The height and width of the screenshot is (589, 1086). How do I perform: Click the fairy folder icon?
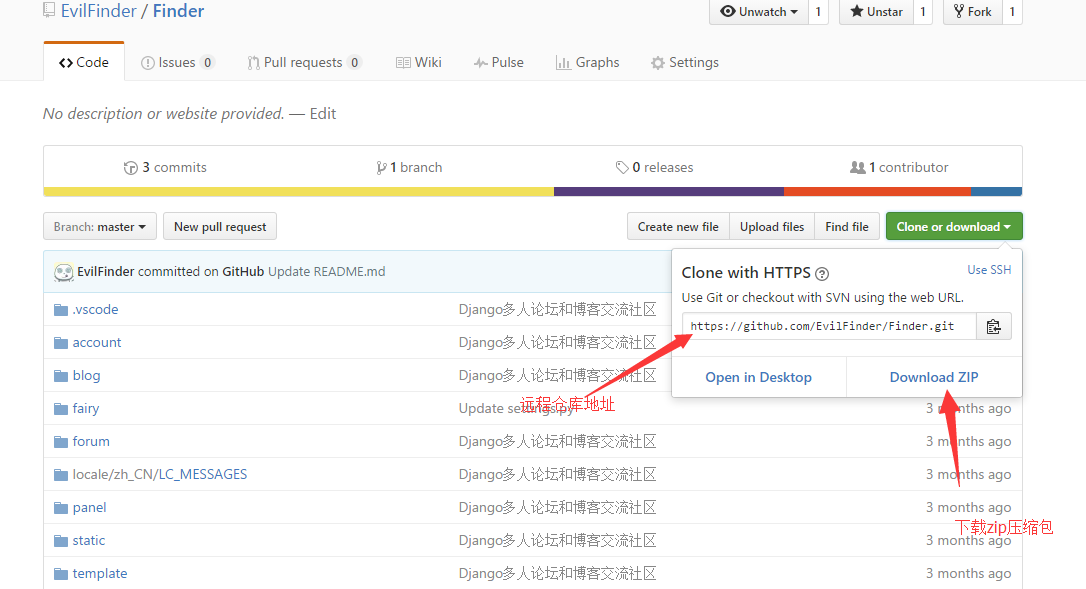point(61,409)
